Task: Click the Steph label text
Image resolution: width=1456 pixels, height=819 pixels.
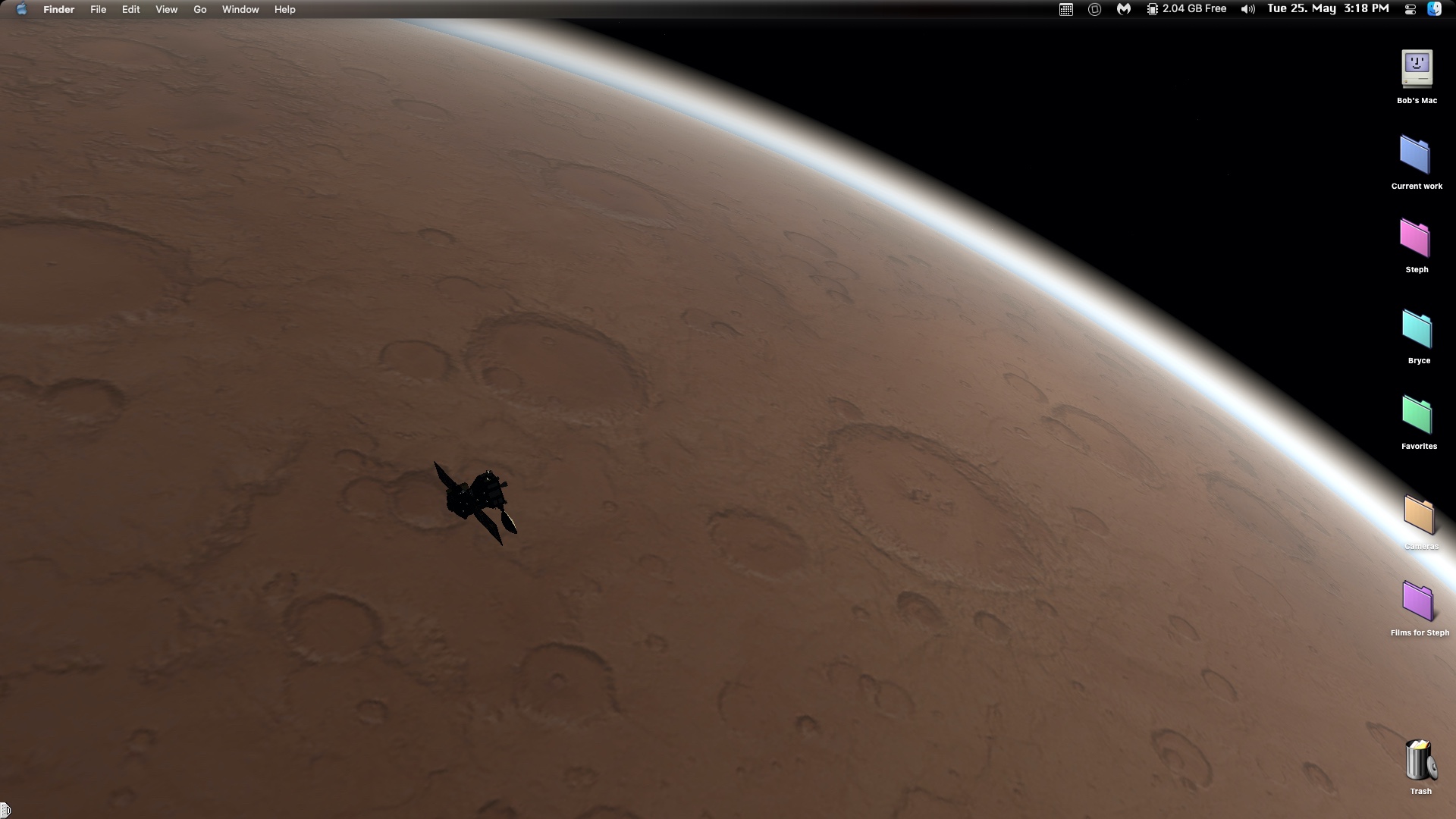Action: 1417,269
